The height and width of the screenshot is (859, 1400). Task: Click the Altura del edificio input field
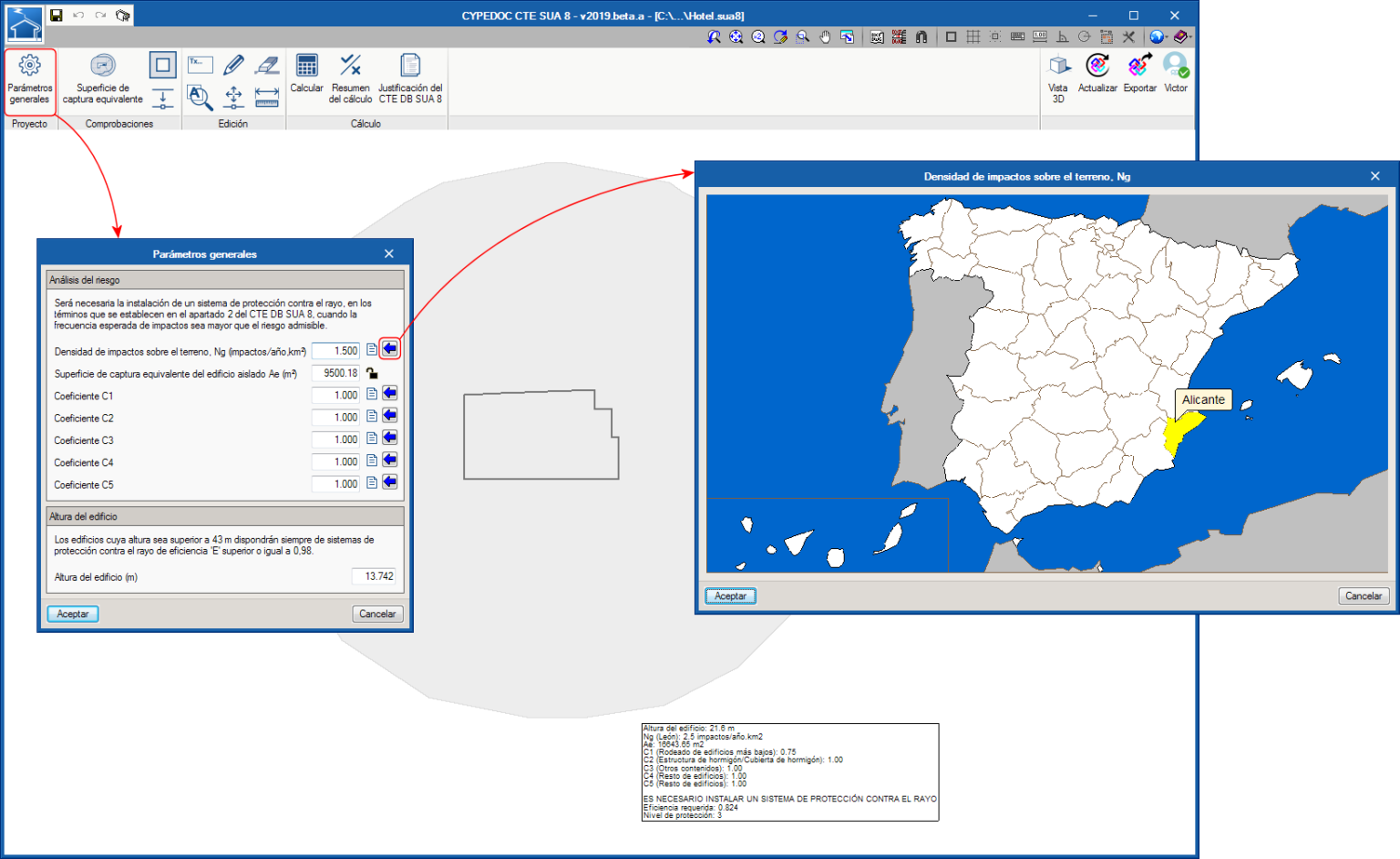coord(374,576)
